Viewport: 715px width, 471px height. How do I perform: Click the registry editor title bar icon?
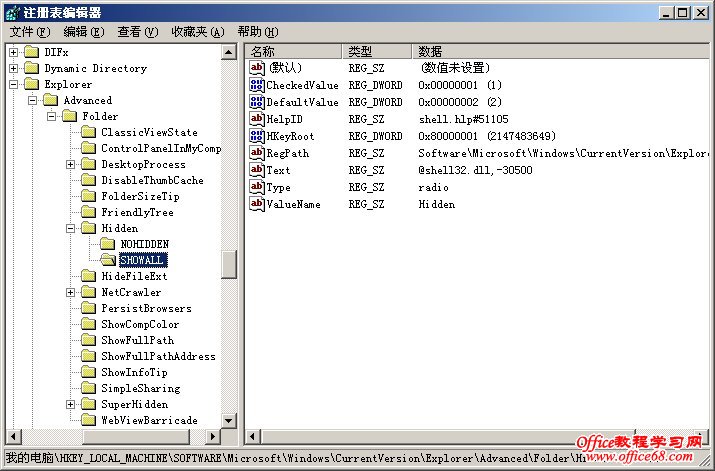click(13, 12)
